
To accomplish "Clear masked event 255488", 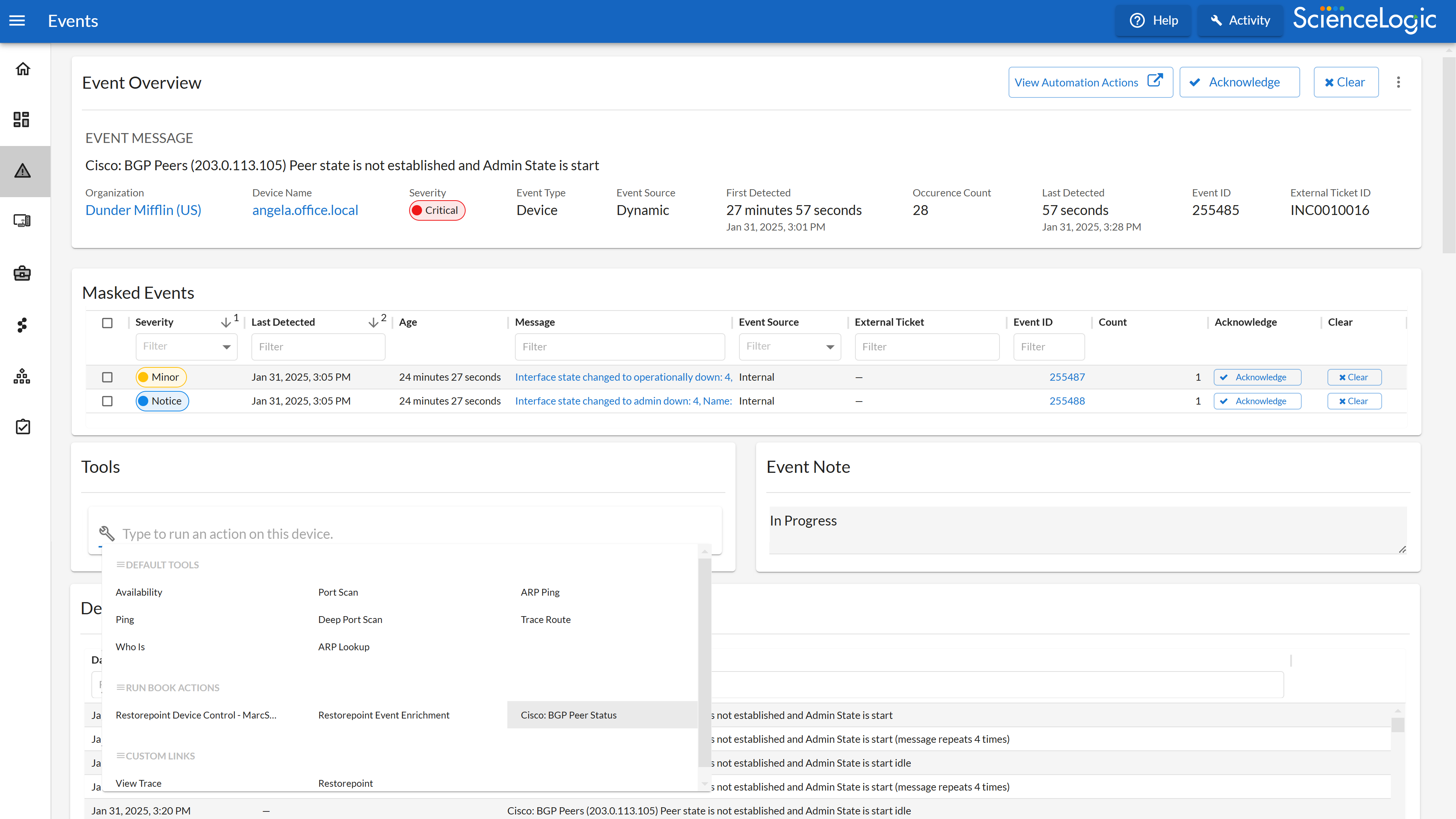I will click(x=1354, y=401).
